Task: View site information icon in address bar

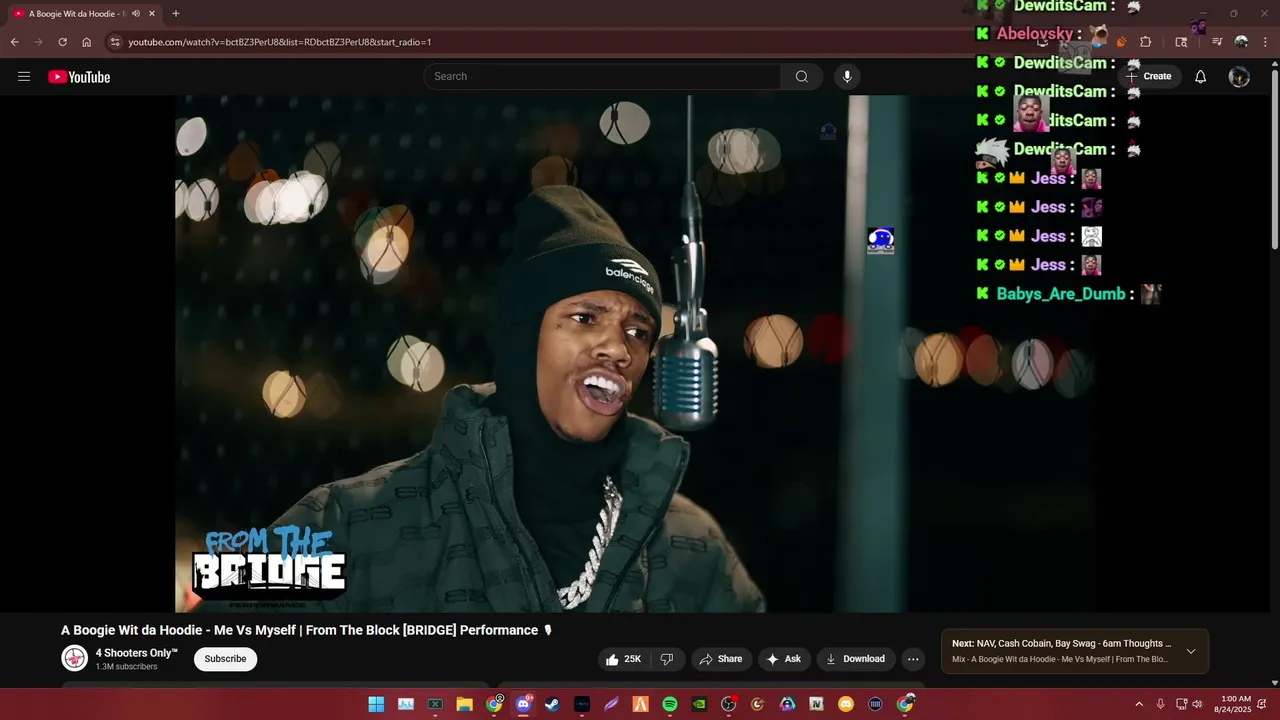Action: click(115, 42)
